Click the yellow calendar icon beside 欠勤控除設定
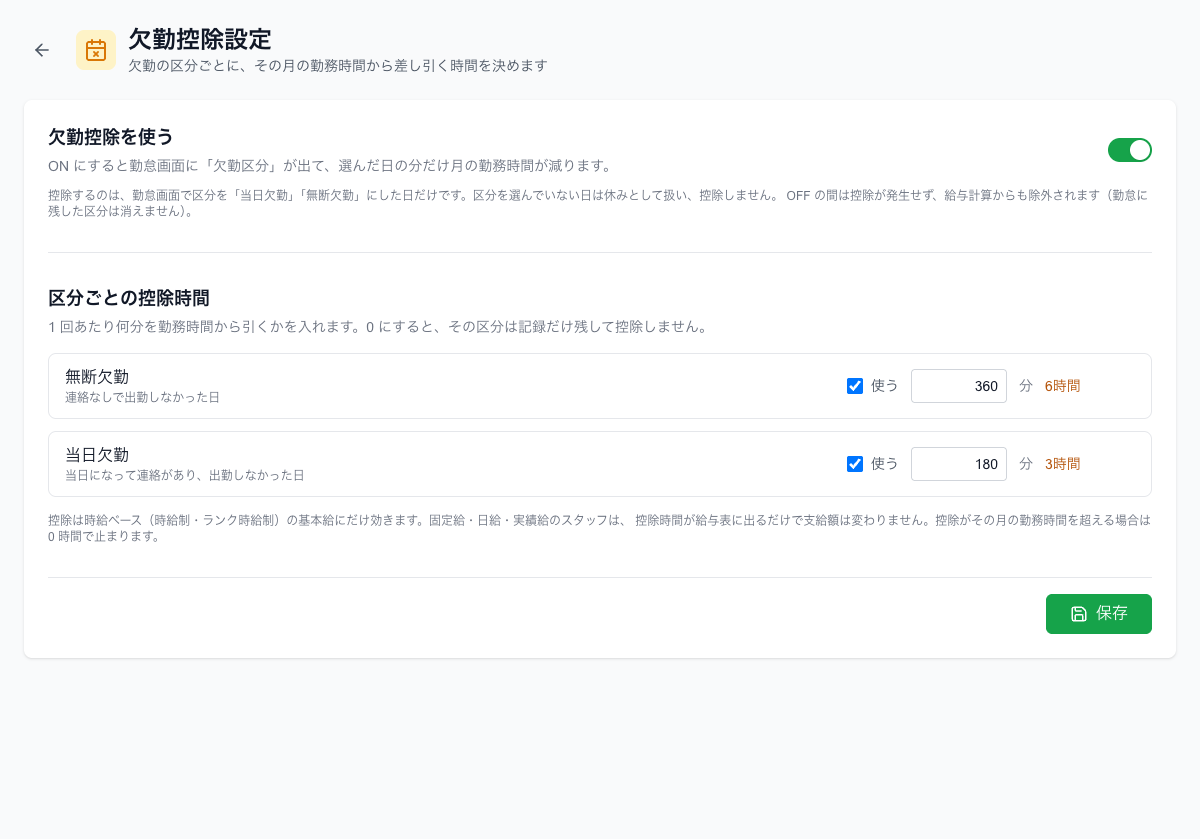 point(96,50)
